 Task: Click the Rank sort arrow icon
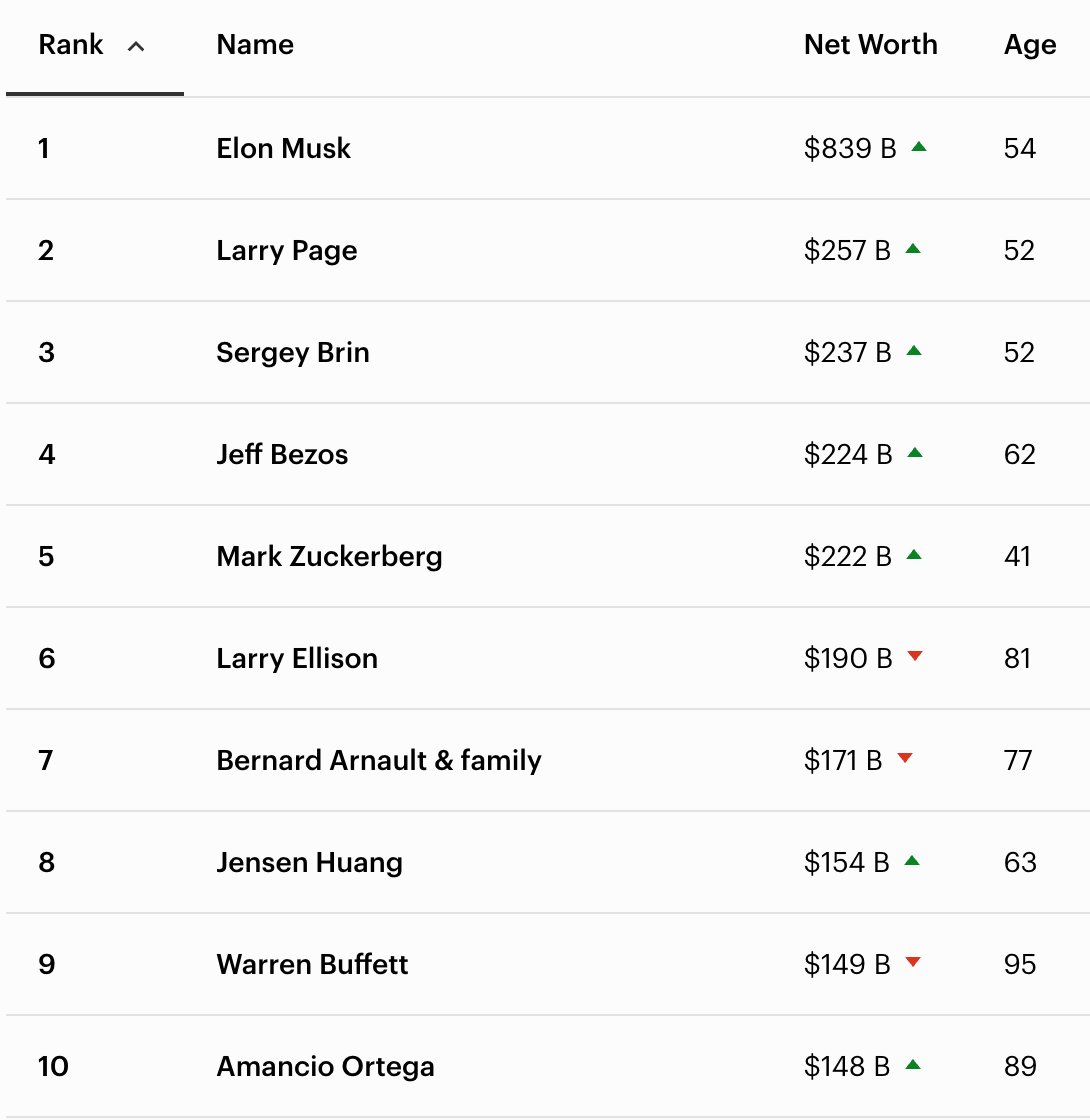(x=137, y=46)
